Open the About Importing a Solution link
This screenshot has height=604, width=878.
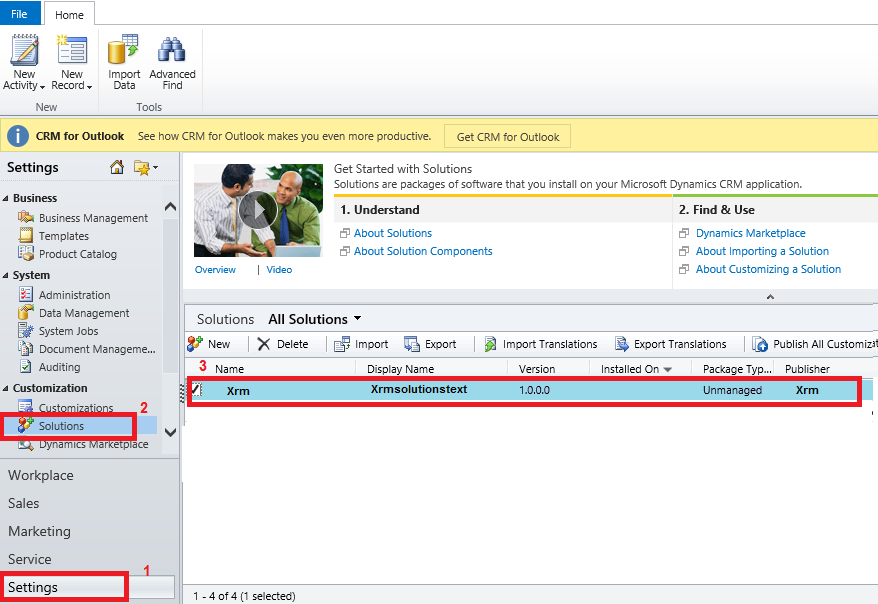point(762,251)
